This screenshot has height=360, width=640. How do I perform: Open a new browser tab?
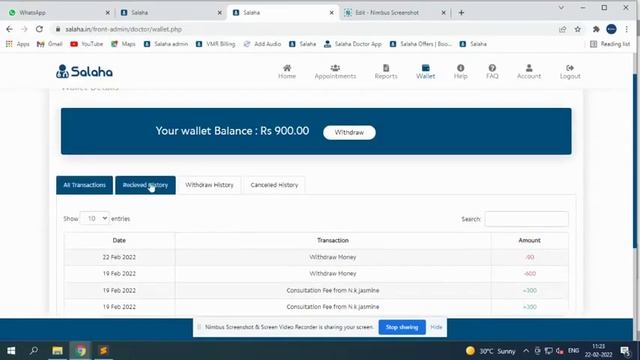click(x=461, y=13)
